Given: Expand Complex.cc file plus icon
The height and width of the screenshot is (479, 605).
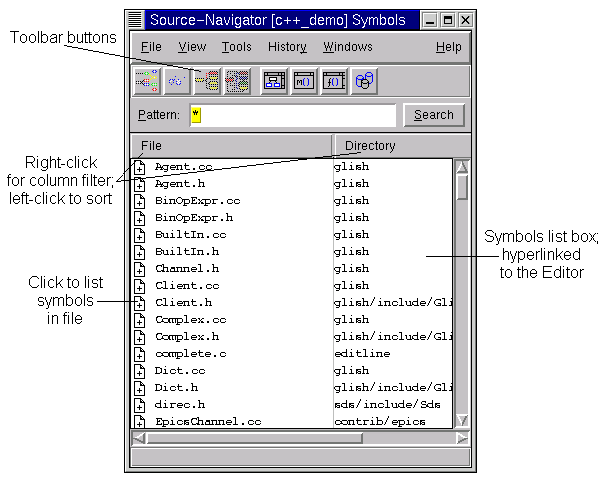Looking at the screenshot, I should pos(139,320).
